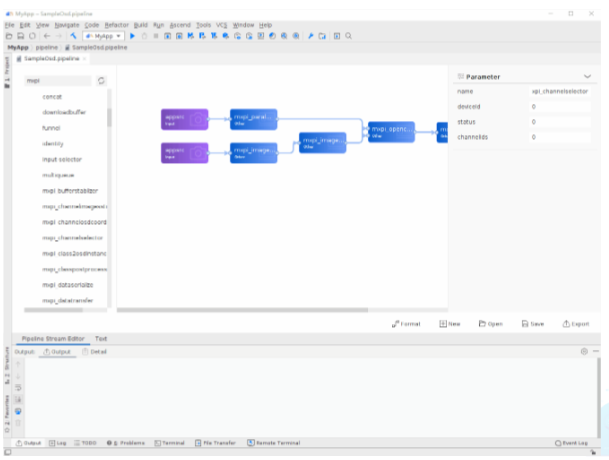Navigate forward with the right arrow icon

(x=59, y=36)
